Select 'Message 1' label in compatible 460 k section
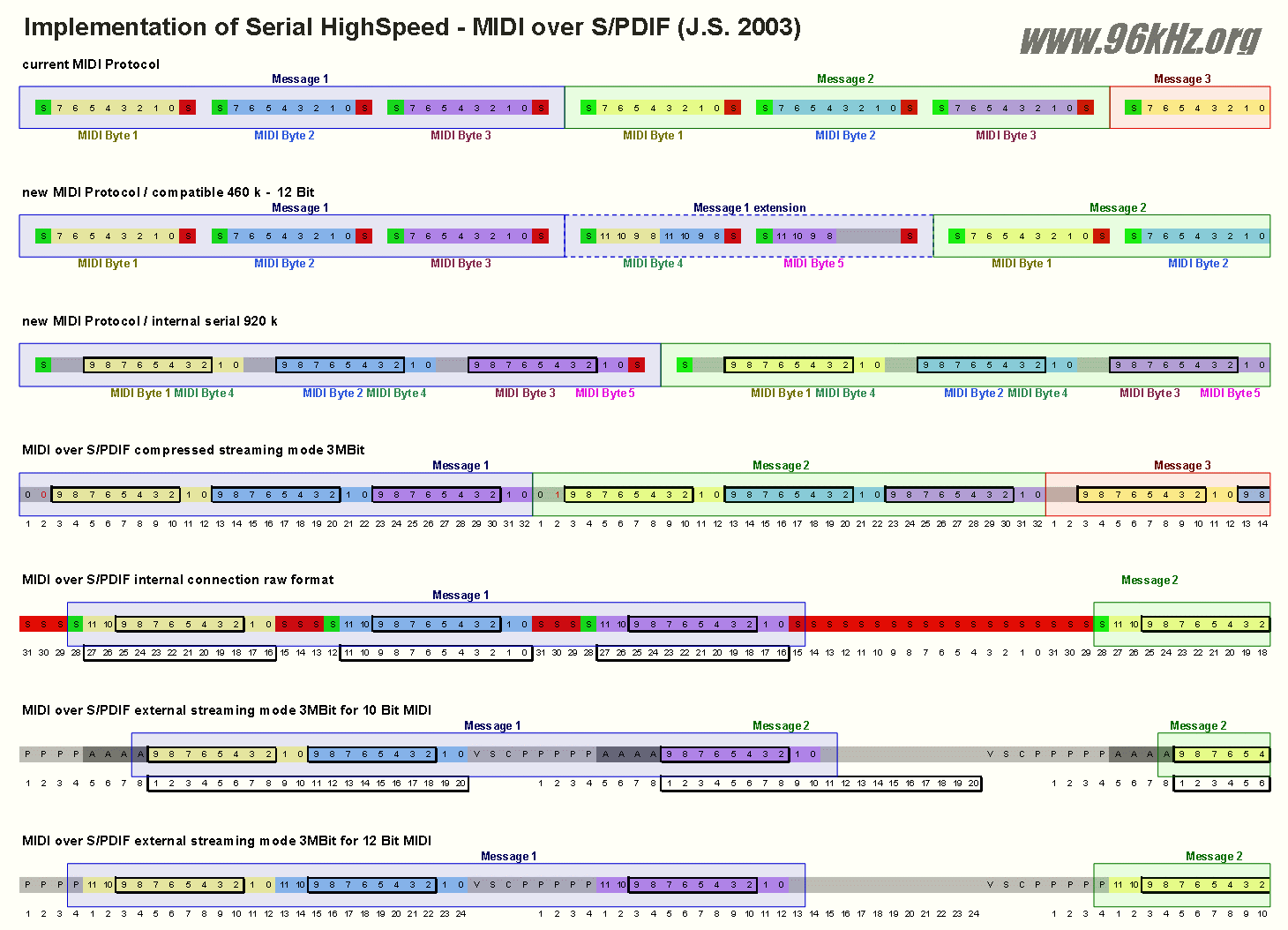The width and height of the screenshot is (1288, 930). pos(300,208)
